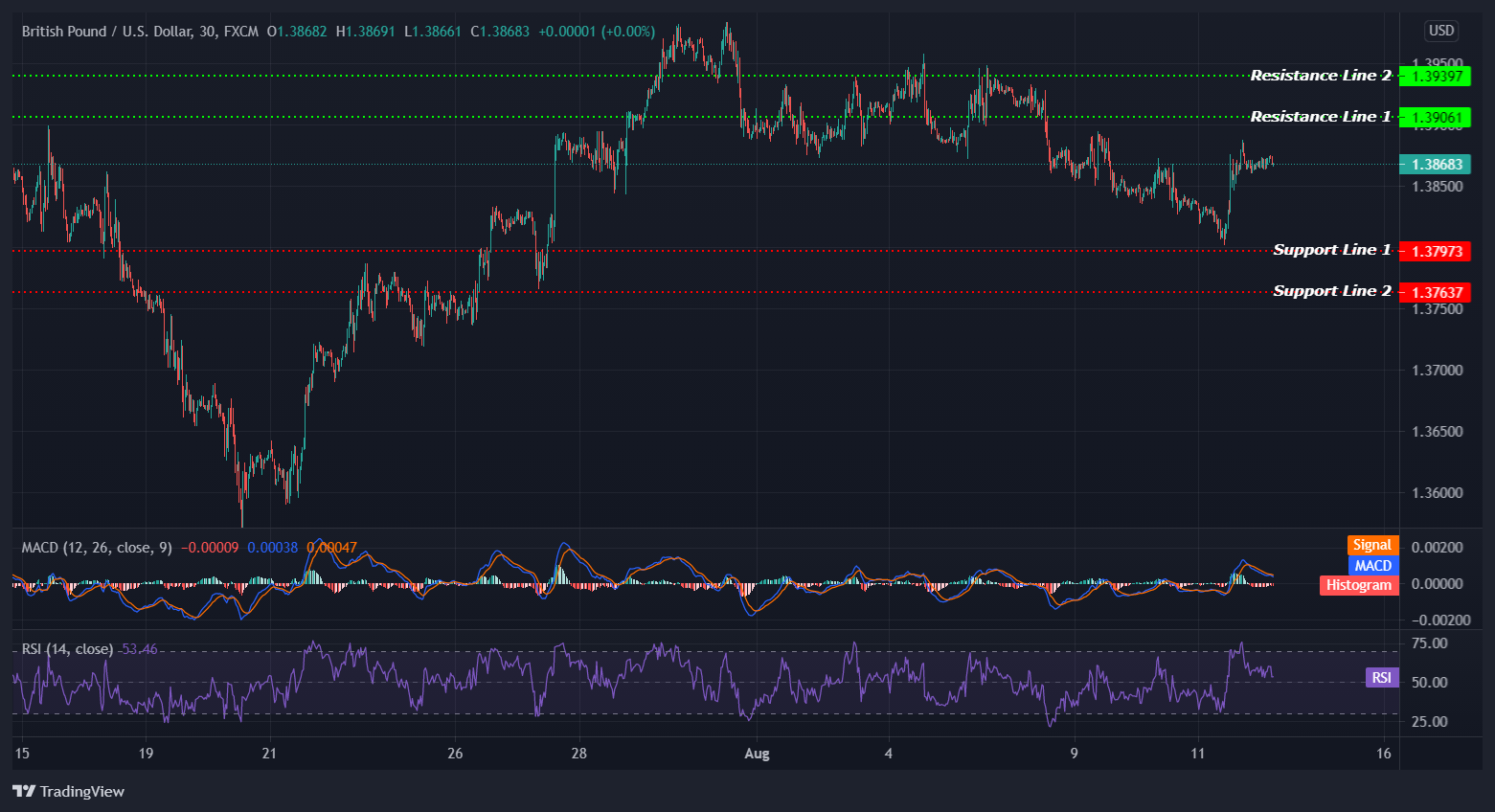Click the red Support Line 1 price tag 1.37973
1495x812 pixels.
(x=1437, y=251)
